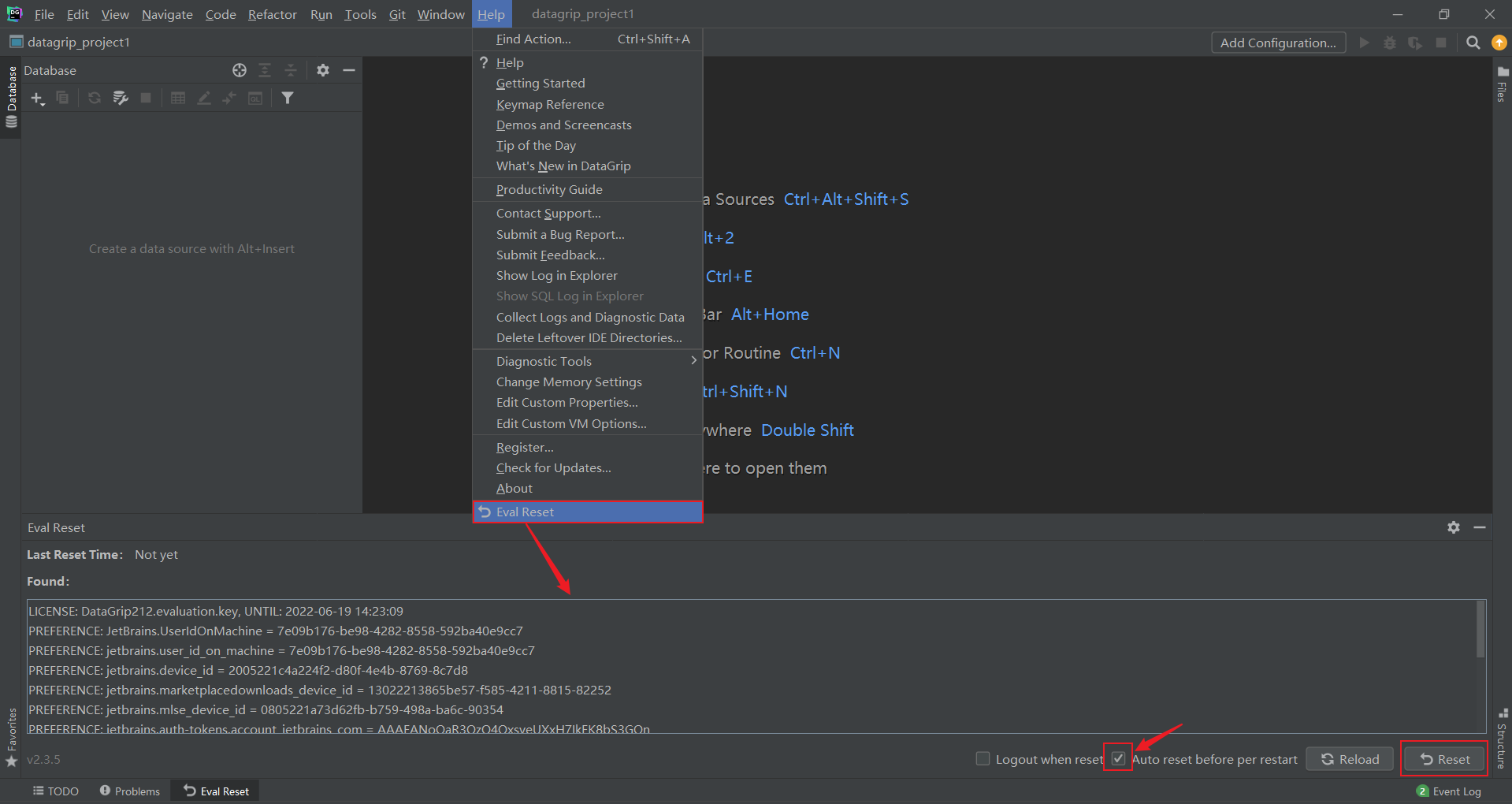Select the filter icon in the Database panel
Viewport: 1512px width, 804px height.
point(288,98)
